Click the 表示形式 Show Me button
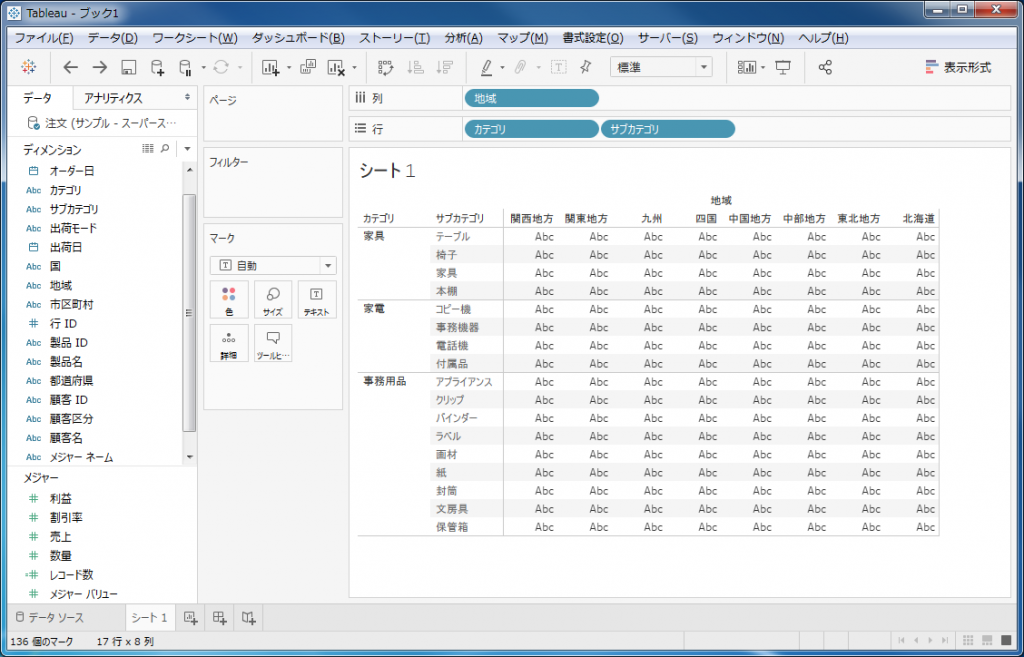Viewport: 1024px width, 657px height. tap(957, 67)
